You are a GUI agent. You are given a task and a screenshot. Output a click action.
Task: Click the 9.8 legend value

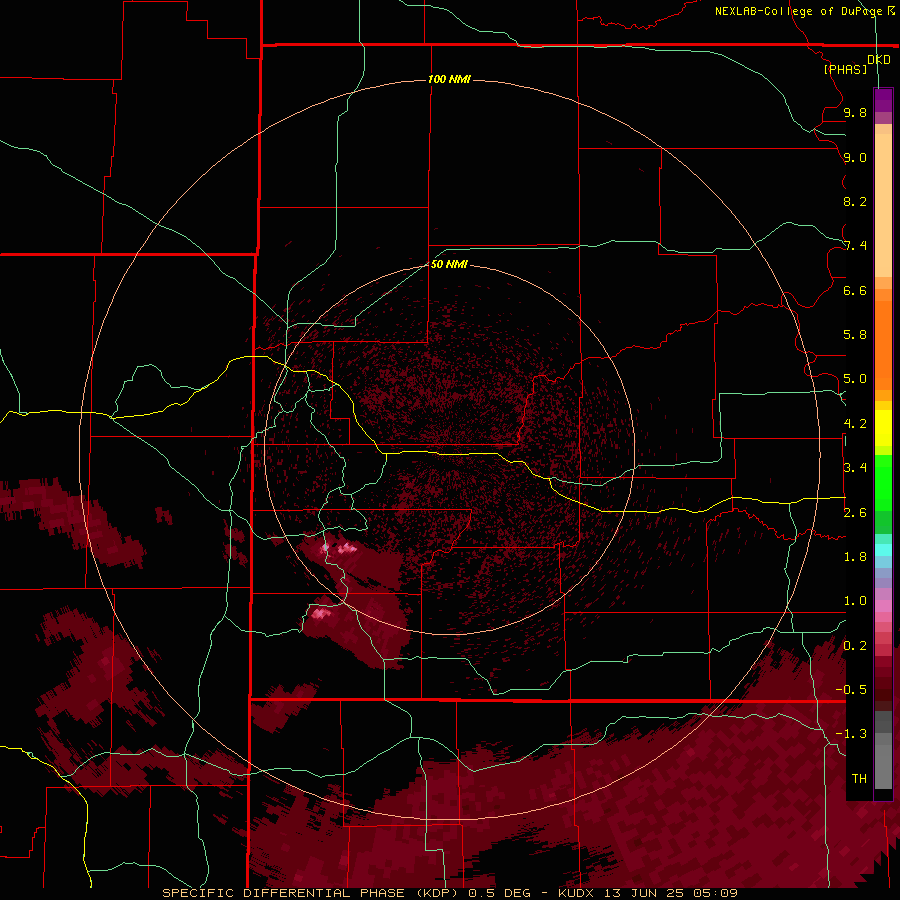coord(855,112)
